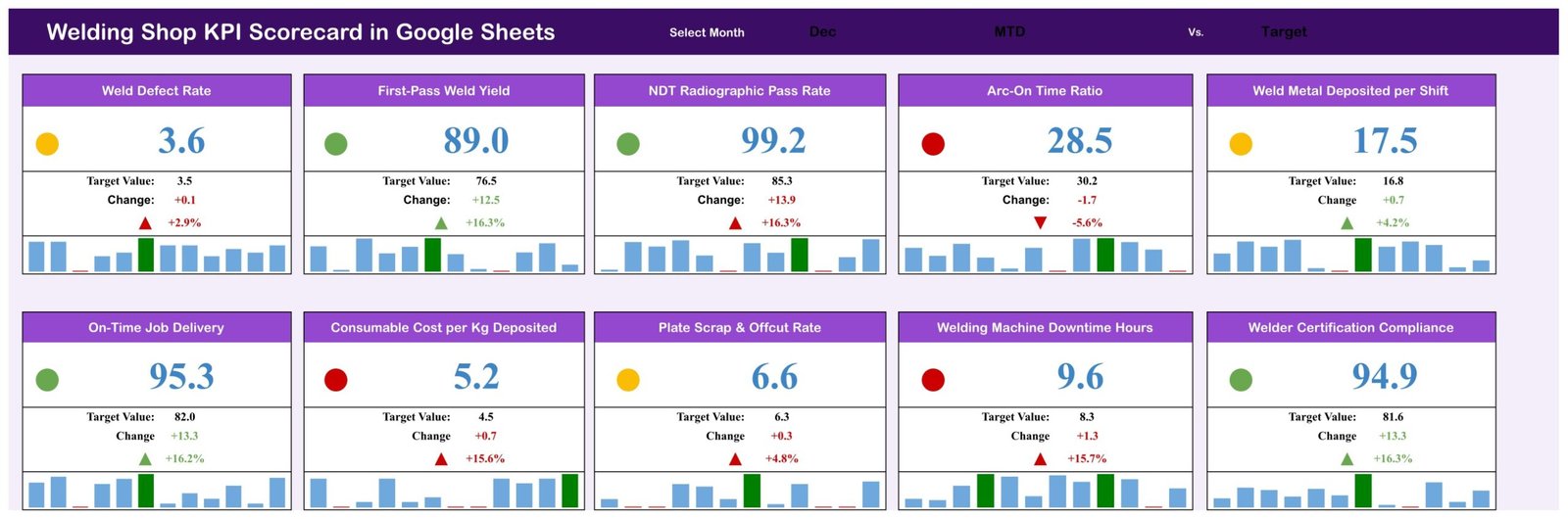The image size is (1568, 519).
Task: Click the yellow status dot for Weld Metal Deposited per Shift
Action: tap(1241, 144)
